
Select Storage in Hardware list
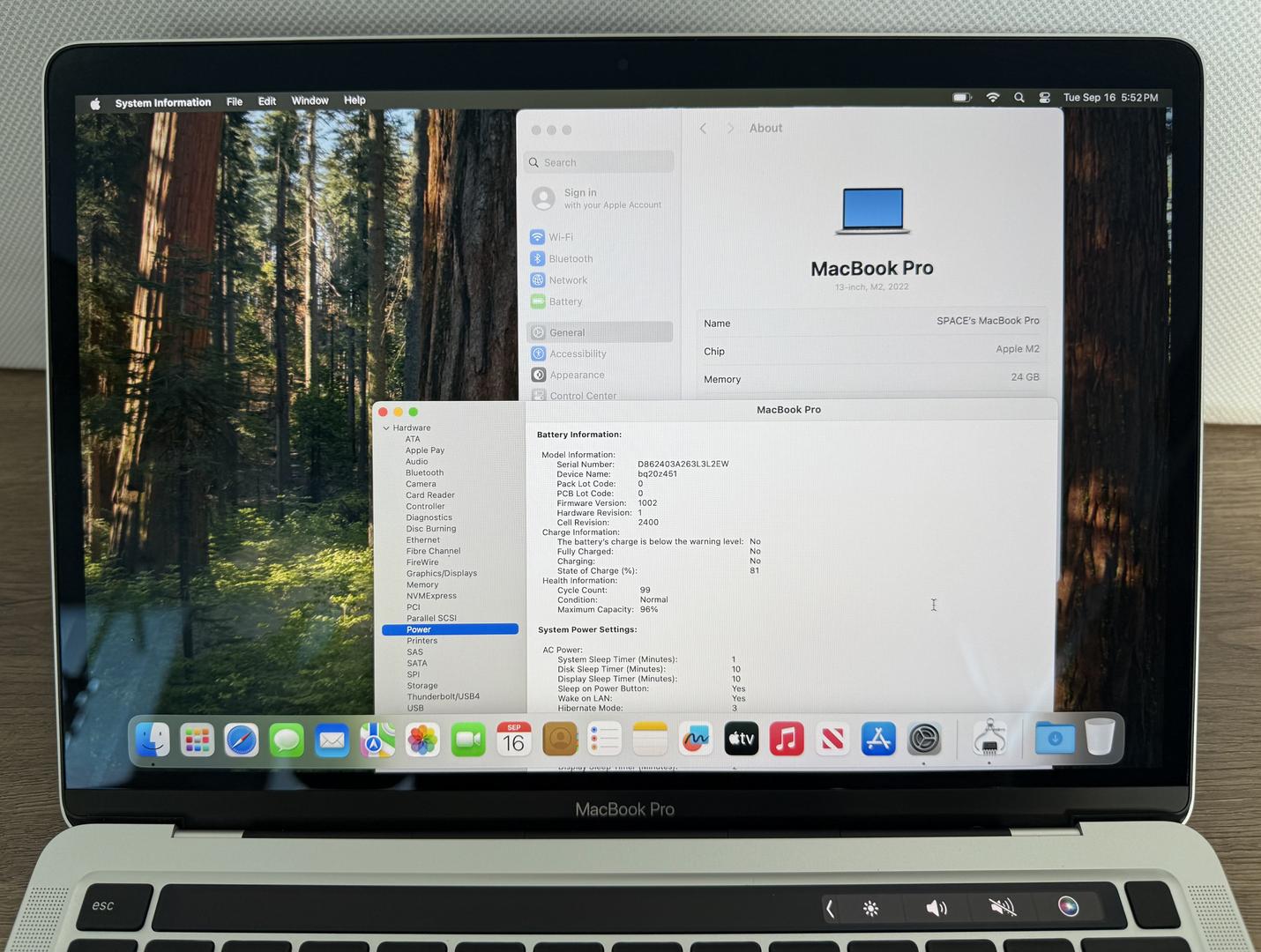click(x=422, y=686)
